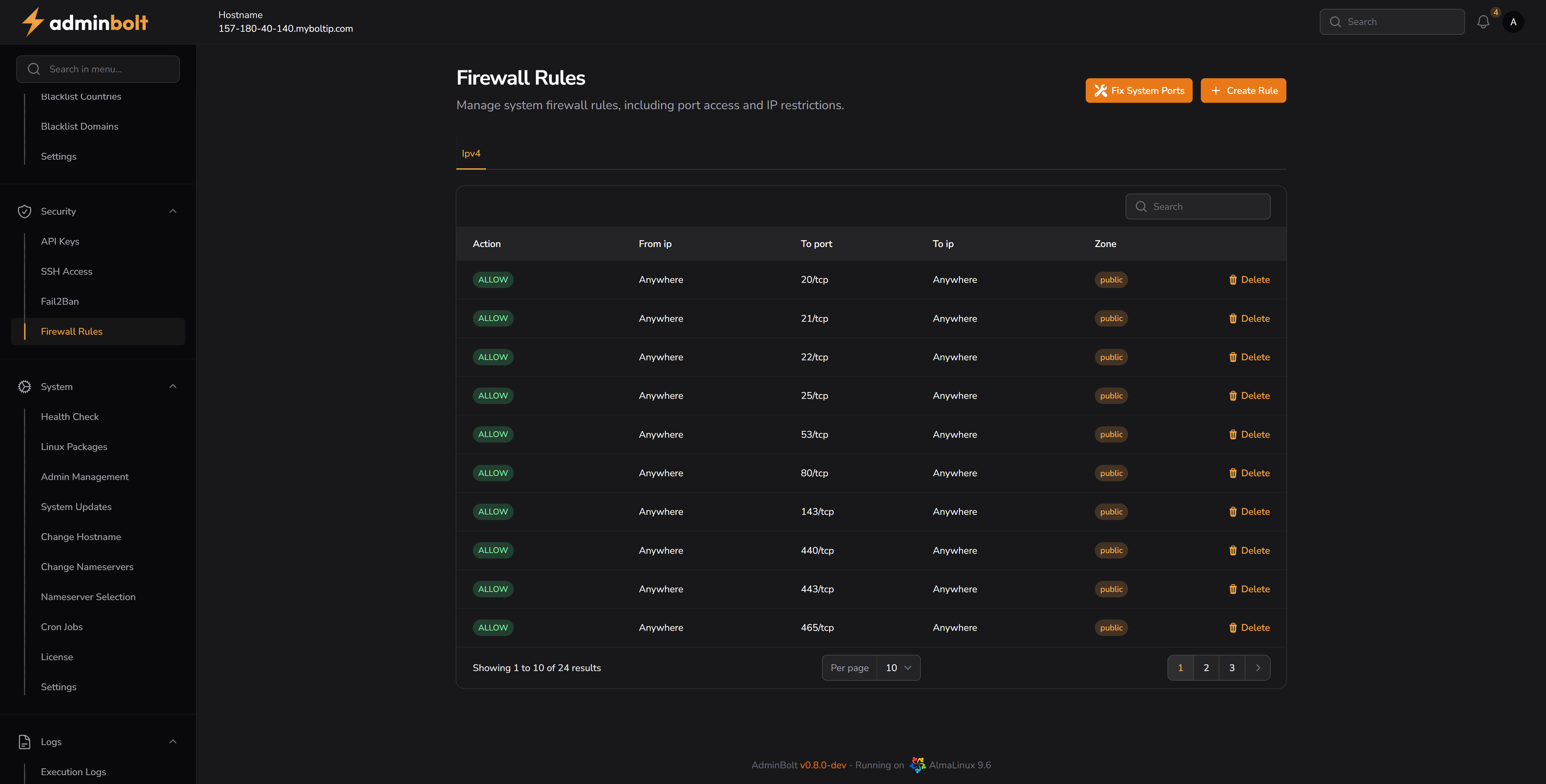Click the Security shield icon in sidebar
The width and height of the screenshot is (1546, 784).
25,211
